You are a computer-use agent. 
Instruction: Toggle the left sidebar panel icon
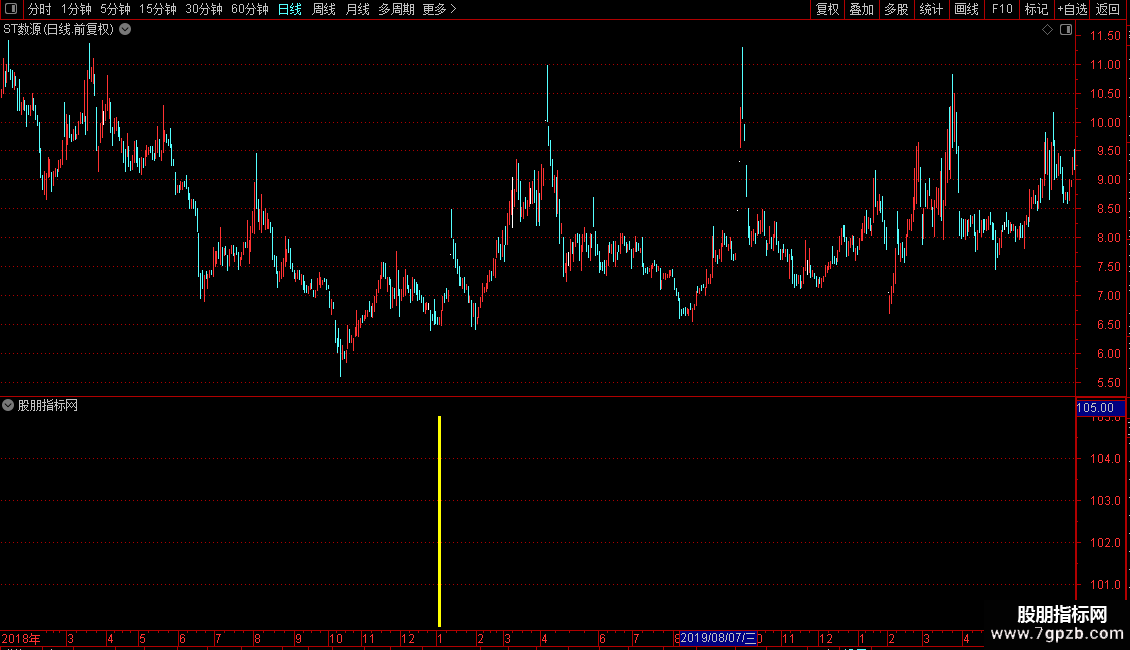tap(11, 9)
